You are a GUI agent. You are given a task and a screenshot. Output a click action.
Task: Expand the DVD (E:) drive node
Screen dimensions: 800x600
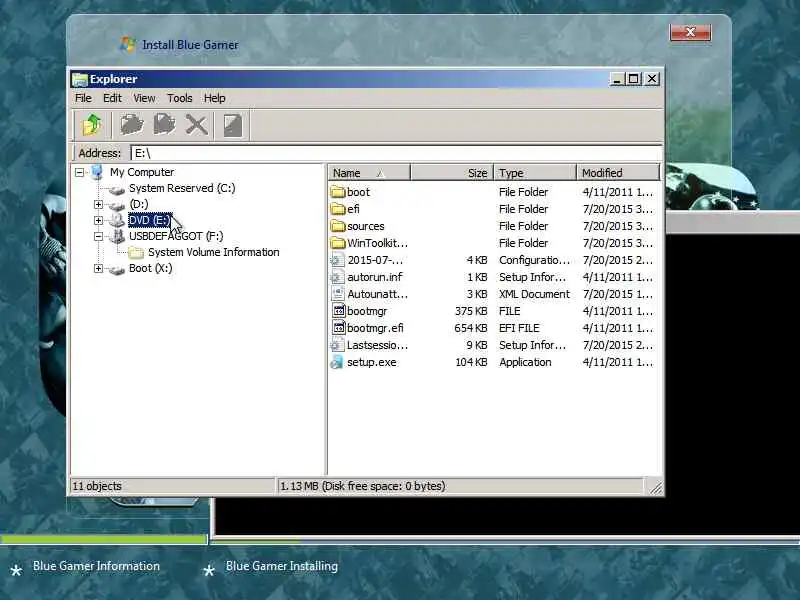pyautogui.click(x=98, y=220)
